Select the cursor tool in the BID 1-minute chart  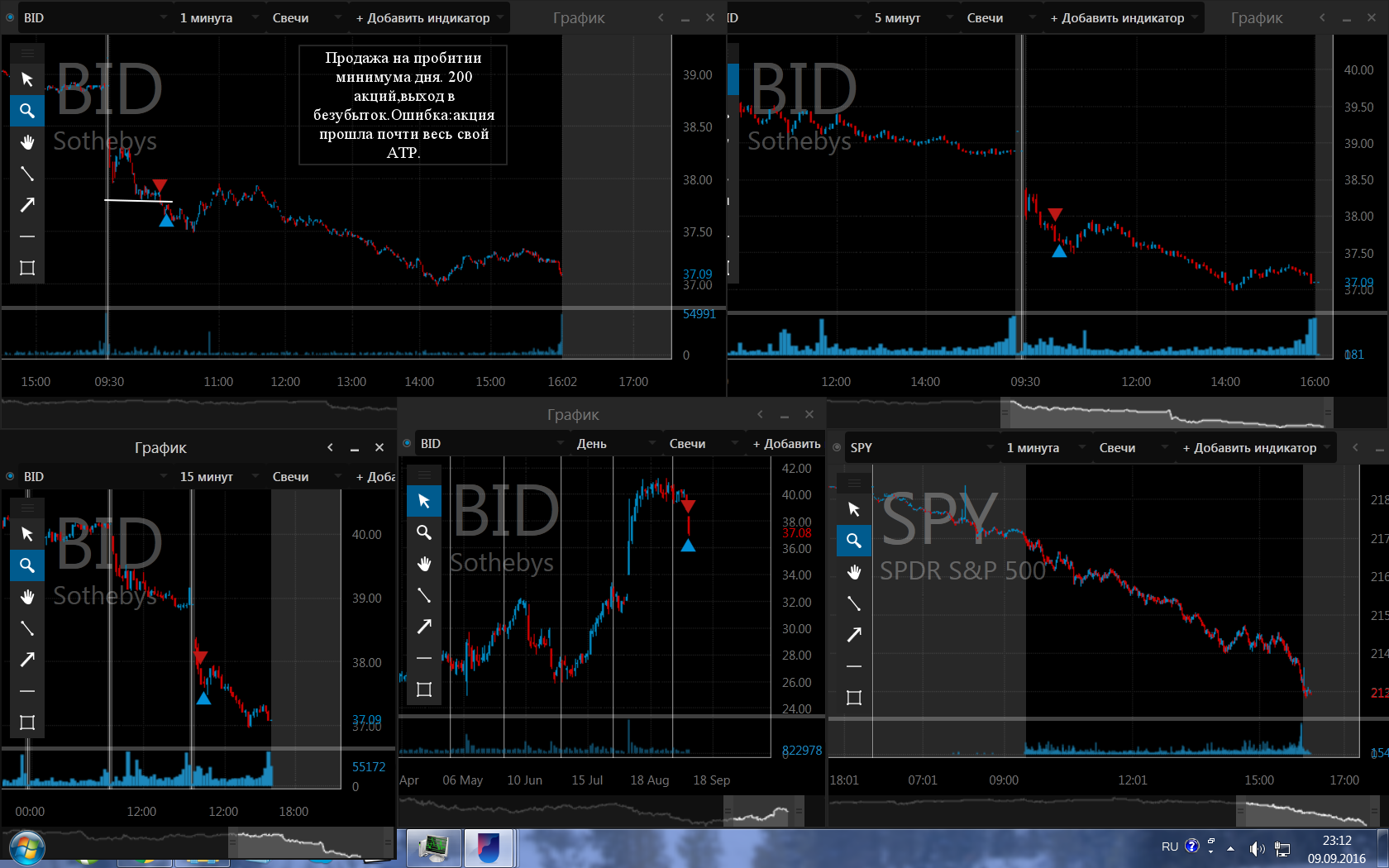[27, 79]
